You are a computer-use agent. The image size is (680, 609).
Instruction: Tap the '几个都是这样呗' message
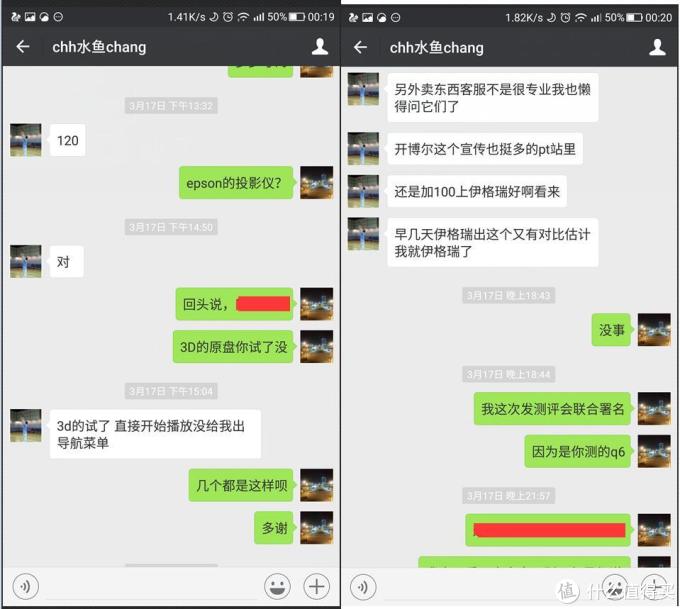coord(241,485)
